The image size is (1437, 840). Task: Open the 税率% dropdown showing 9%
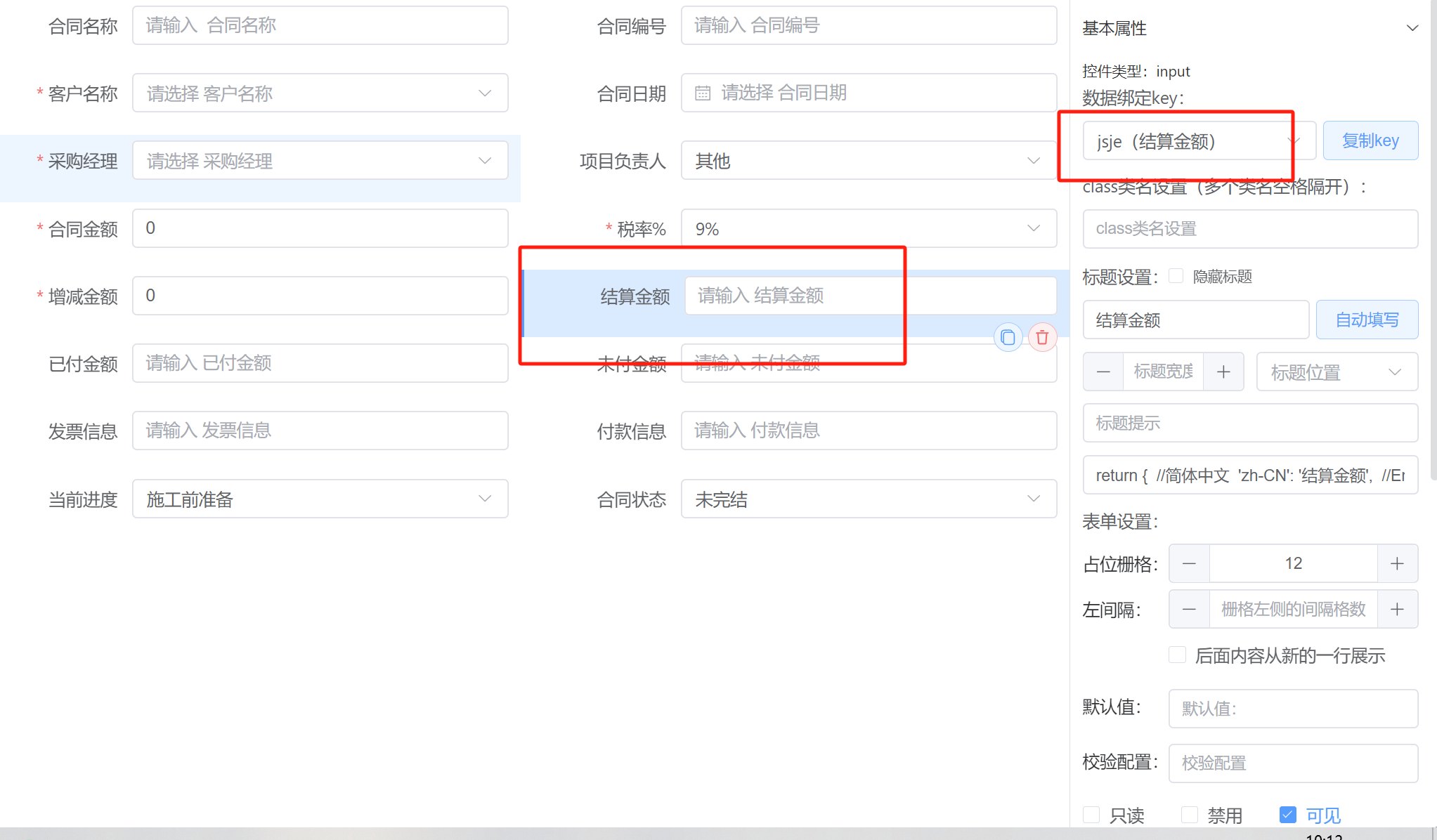click(x=869, y=229)
